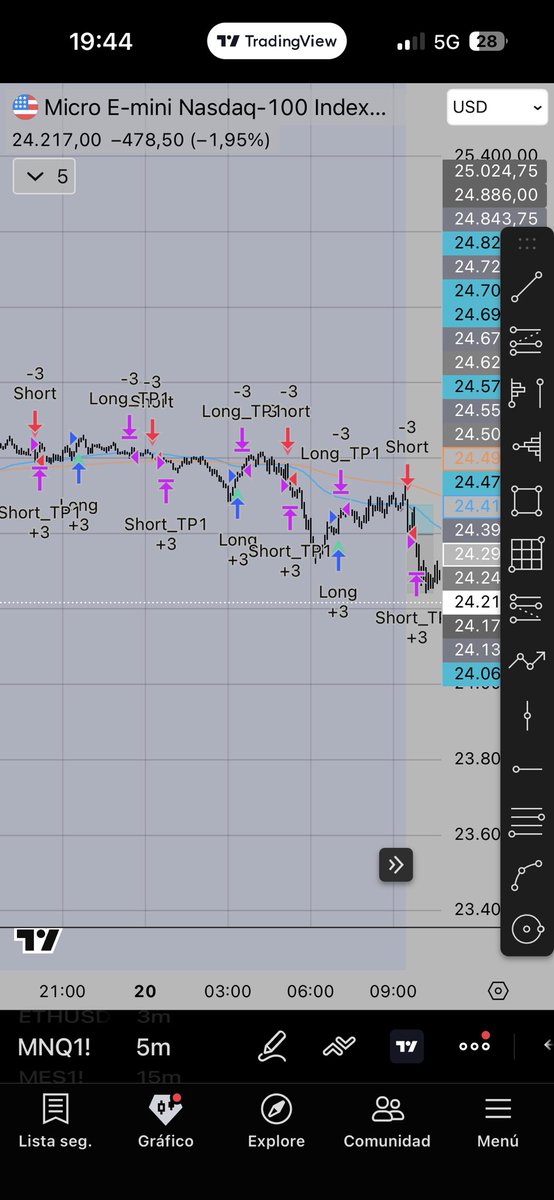Choose the fixed range volume profile tool
This screenshot has height=1200, width=554.
click(526, 393)
